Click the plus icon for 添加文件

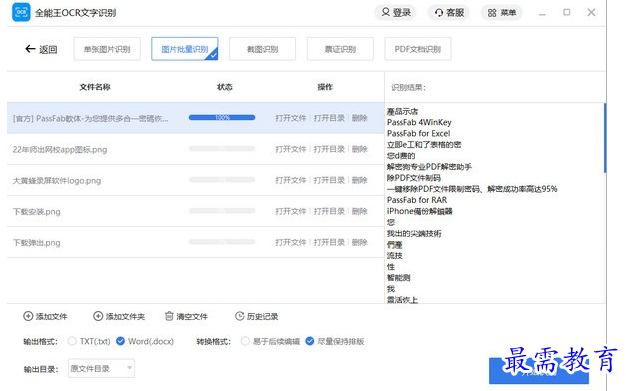pyautogui.click(x=28, y=316)
